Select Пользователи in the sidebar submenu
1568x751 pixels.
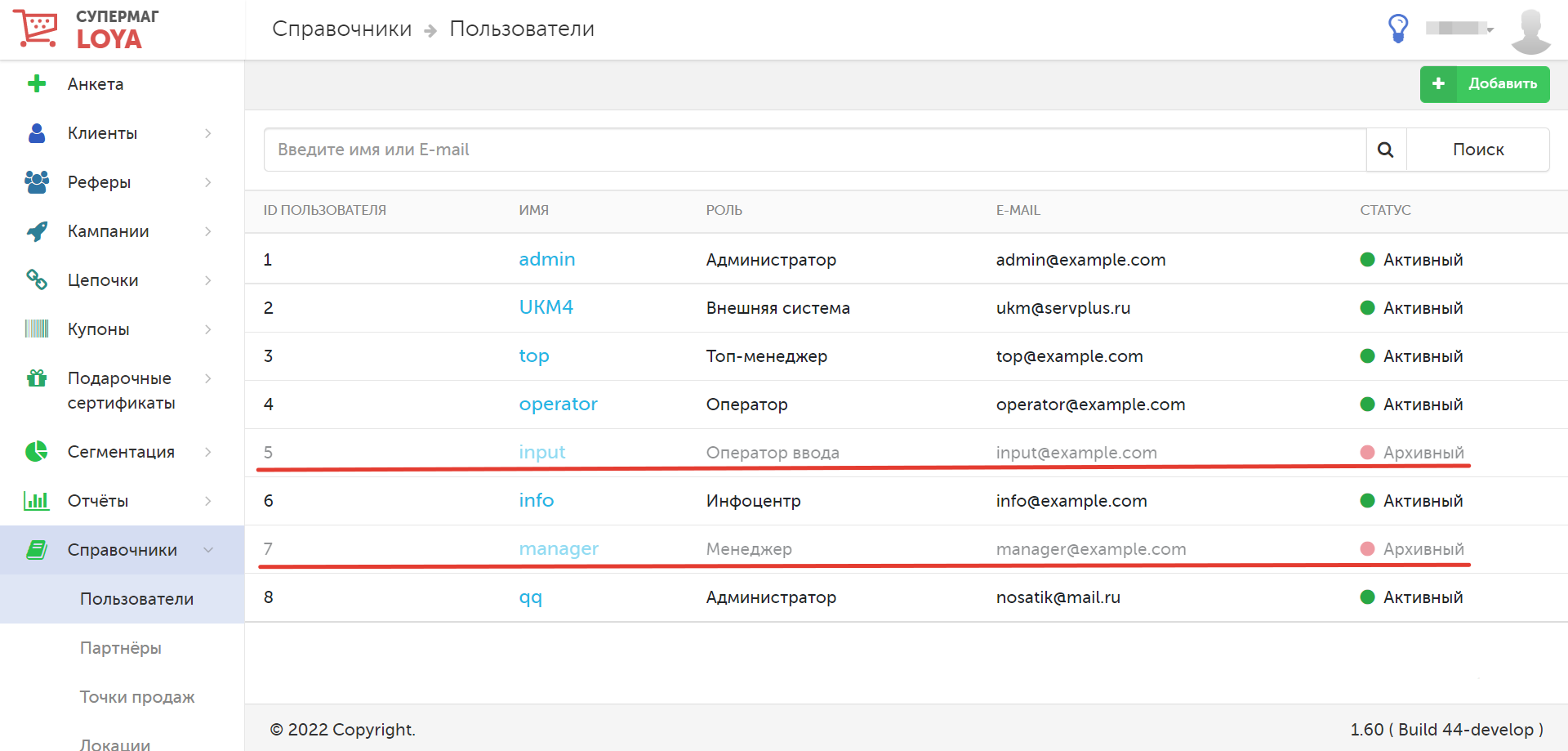tap(136, 599)
